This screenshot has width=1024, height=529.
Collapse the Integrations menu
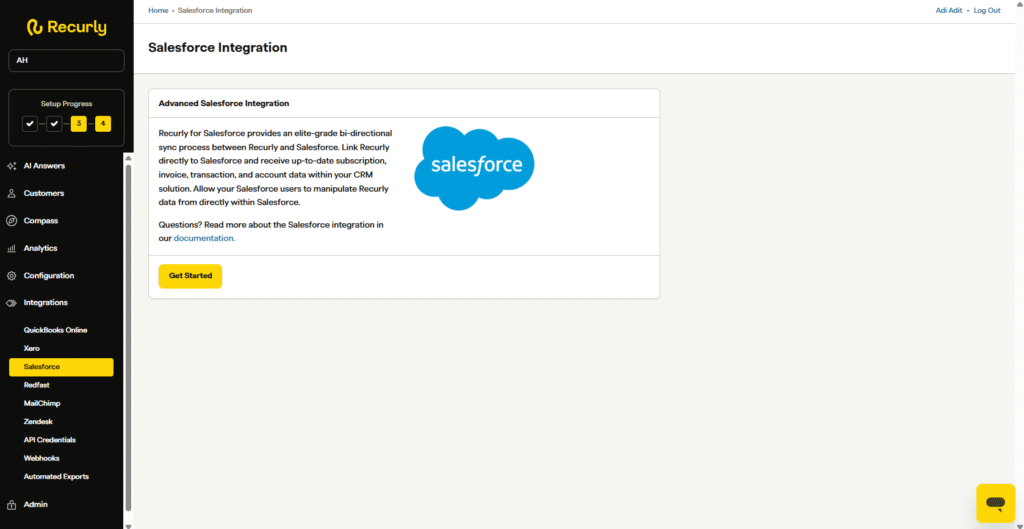coord(46,303)
